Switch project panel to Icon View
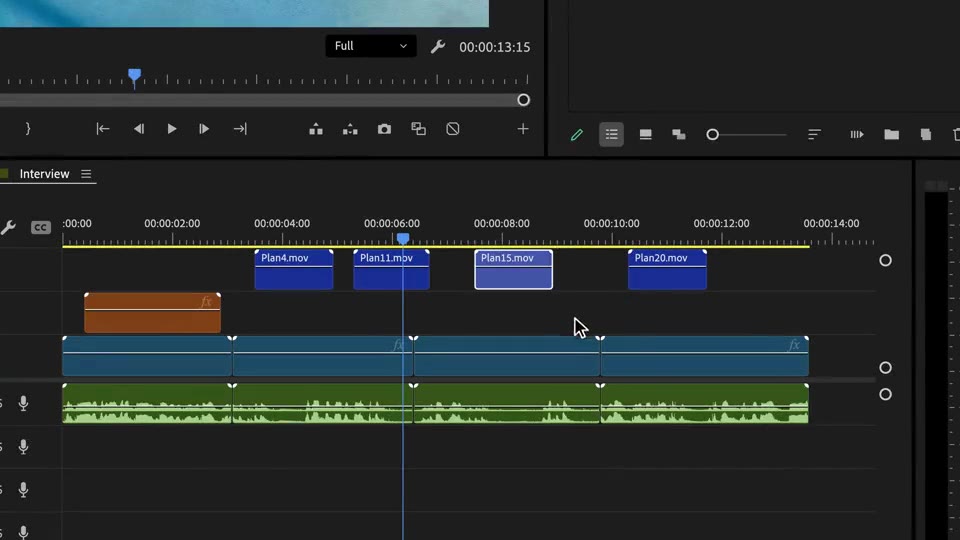 click(645, 135)
